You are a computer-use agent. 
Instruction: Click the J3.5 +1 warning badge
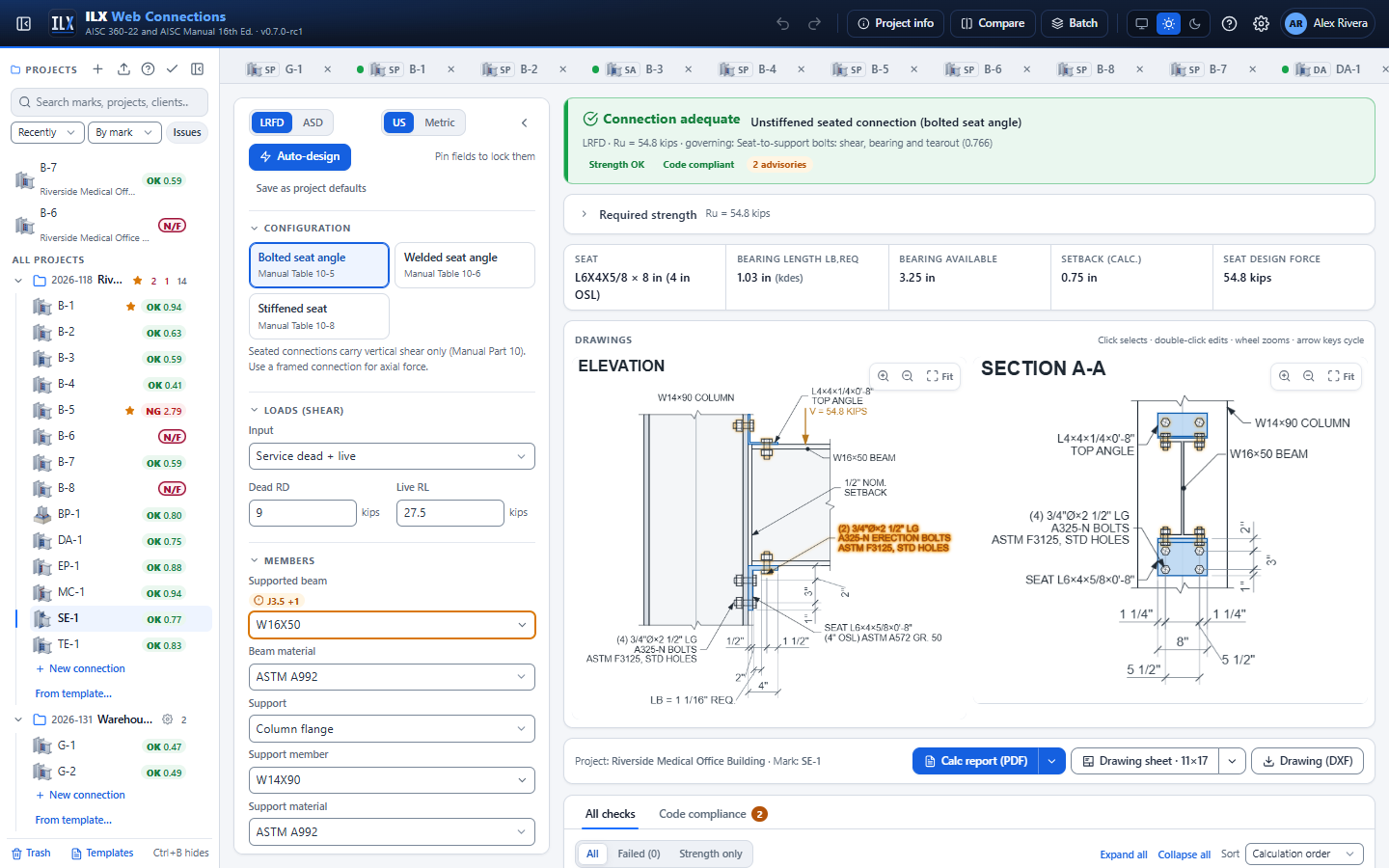coord(277,601)
